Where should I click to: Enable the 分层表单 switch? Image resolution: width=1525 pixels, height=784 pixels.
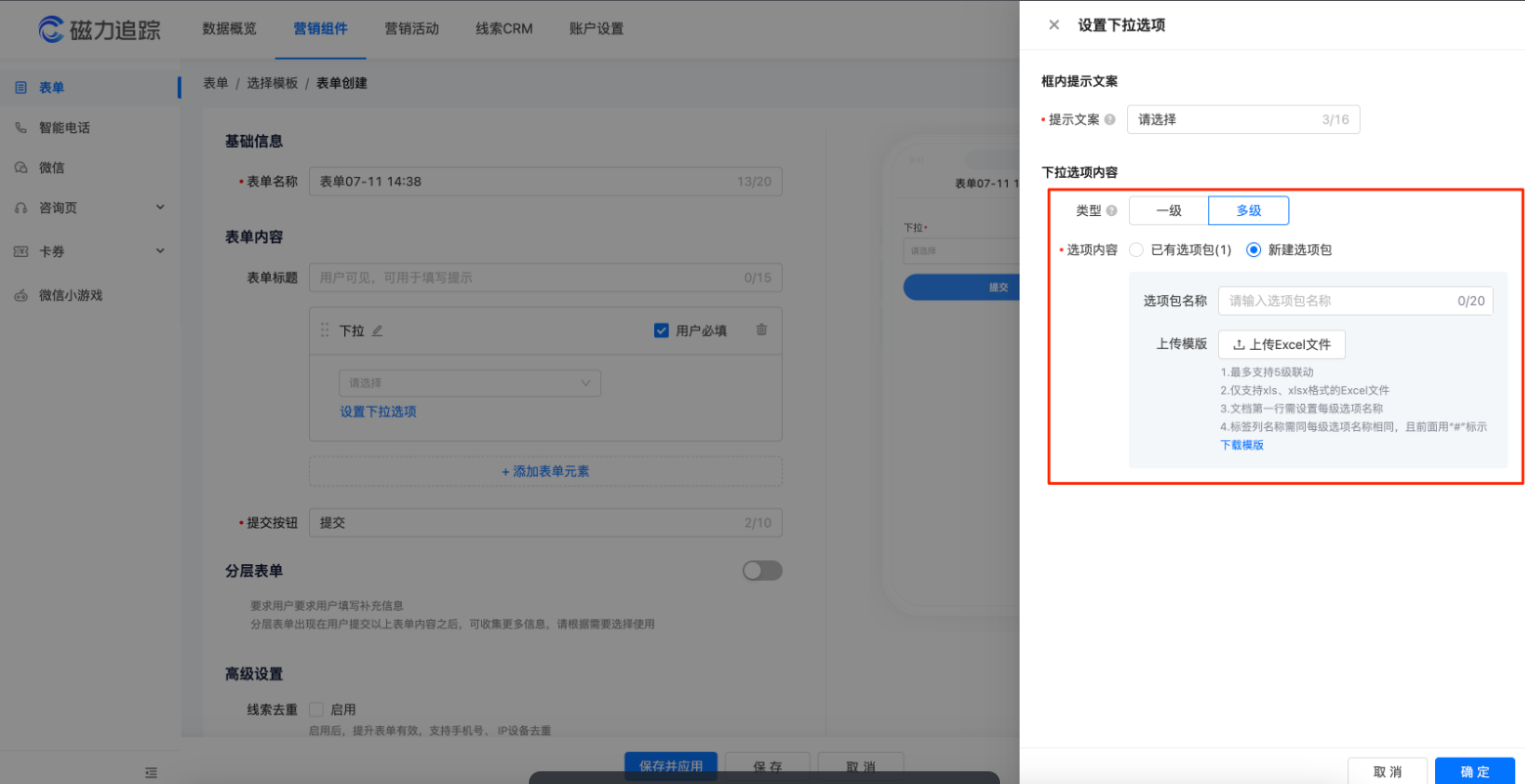pyautogui.click(x=762, y=570)
